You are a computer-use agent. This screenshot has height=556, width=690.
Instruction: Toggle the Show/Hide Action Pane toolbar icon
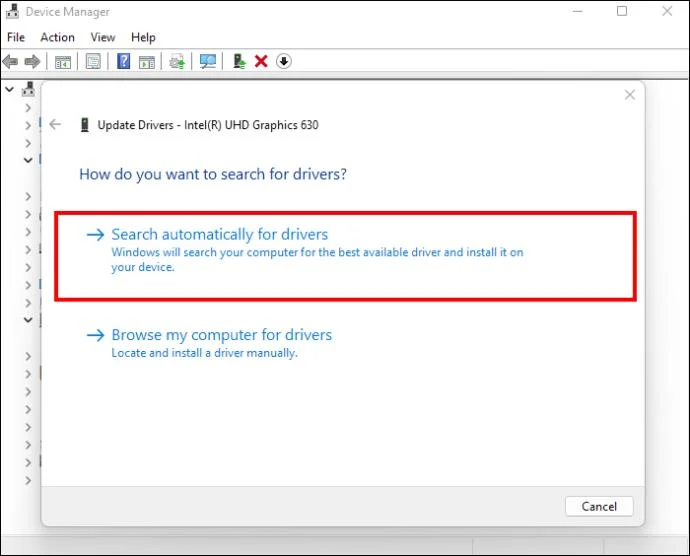click(x=147, y=62)
